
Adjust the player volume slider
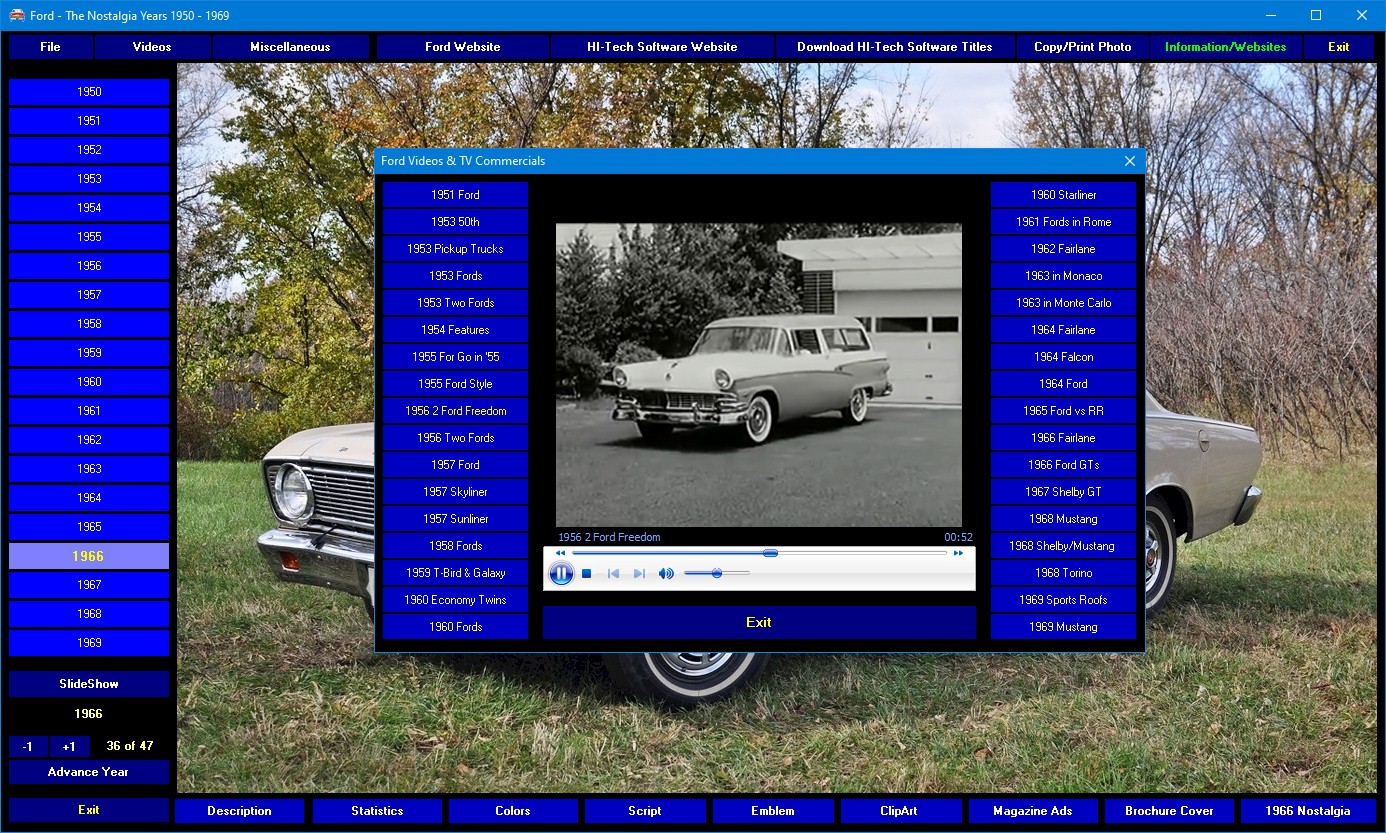(717, 573)
